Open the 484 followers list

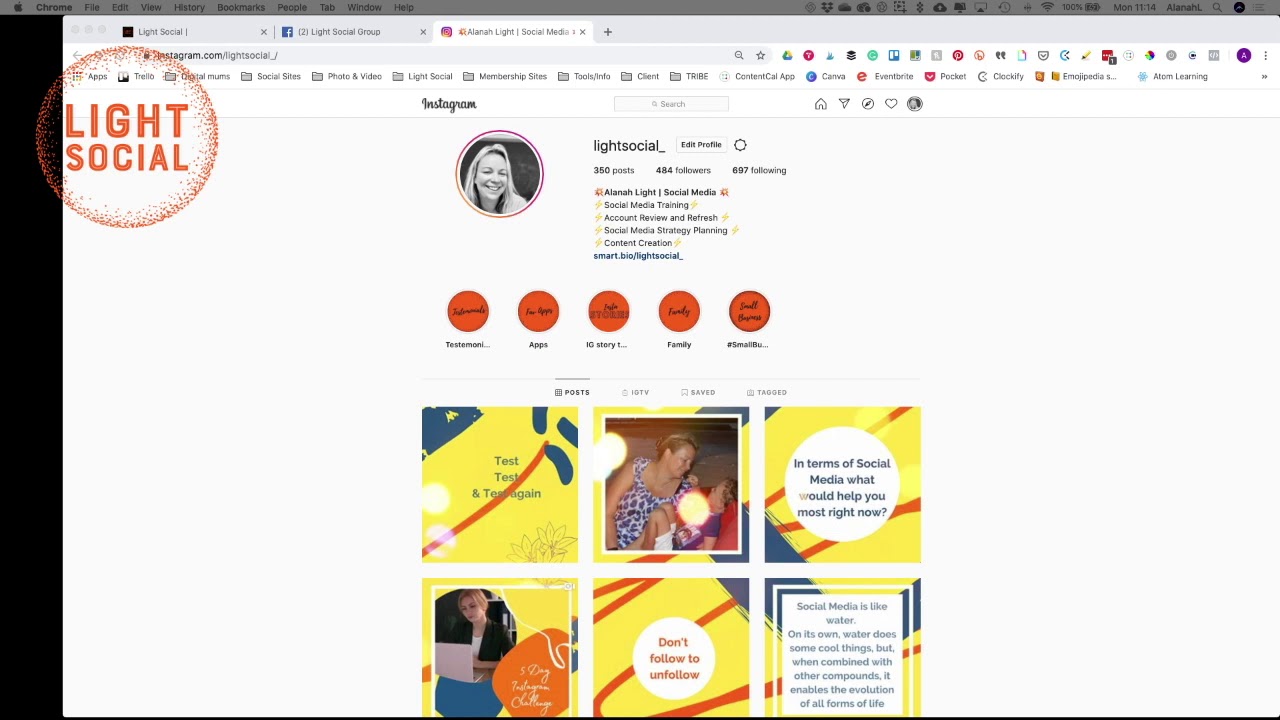pyautogui.click(x=683, y=171)
